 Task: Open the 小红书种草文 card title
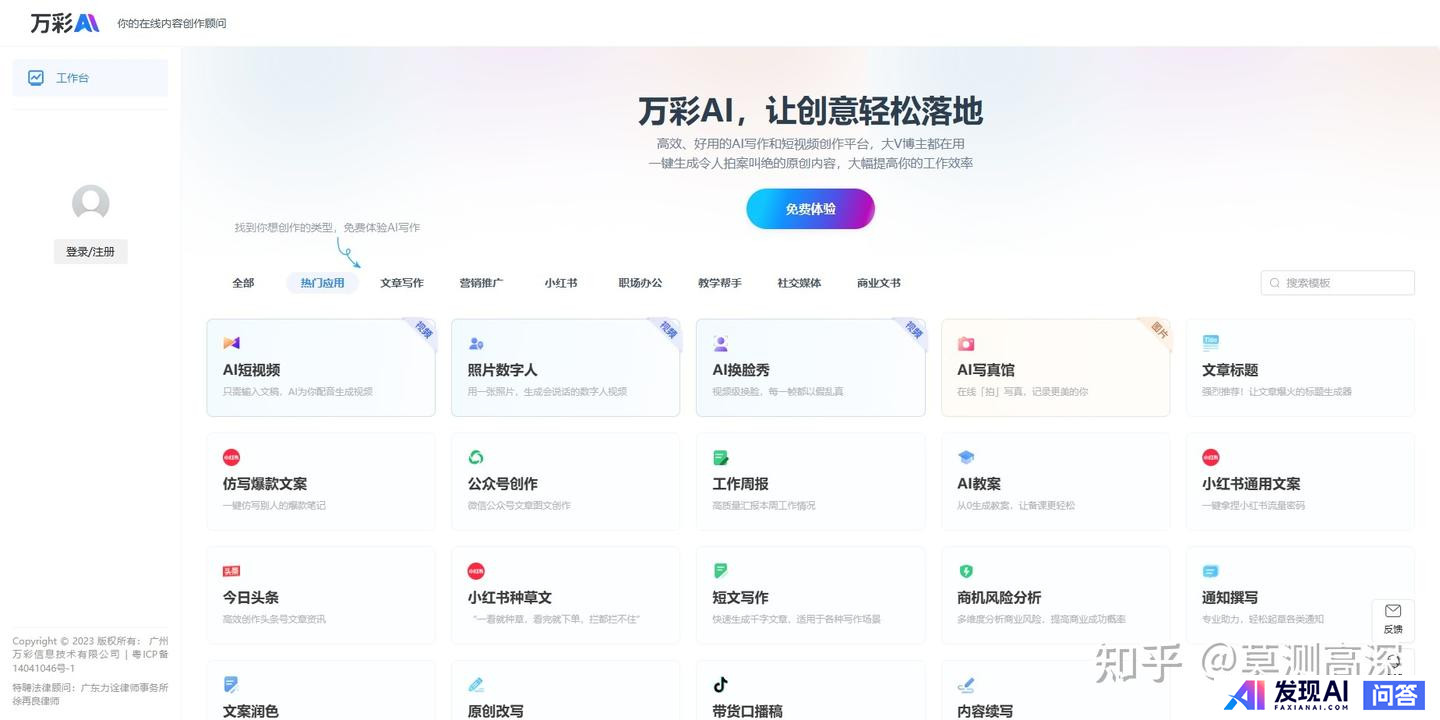(509, 598)
